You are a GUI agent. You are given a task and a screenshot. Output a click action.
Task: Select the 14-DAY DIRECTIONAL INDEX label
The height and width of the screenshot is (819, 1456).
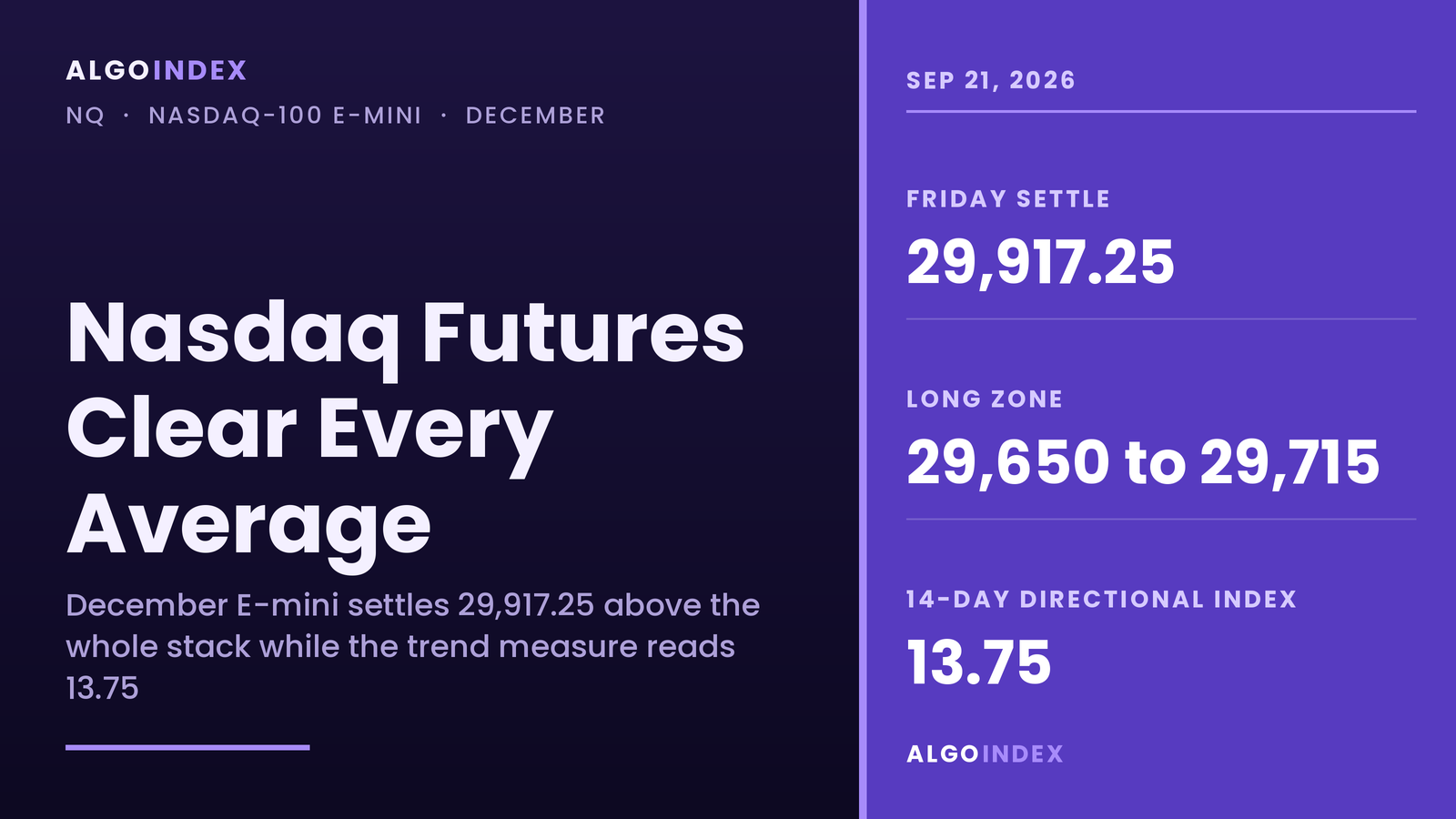1101,600
